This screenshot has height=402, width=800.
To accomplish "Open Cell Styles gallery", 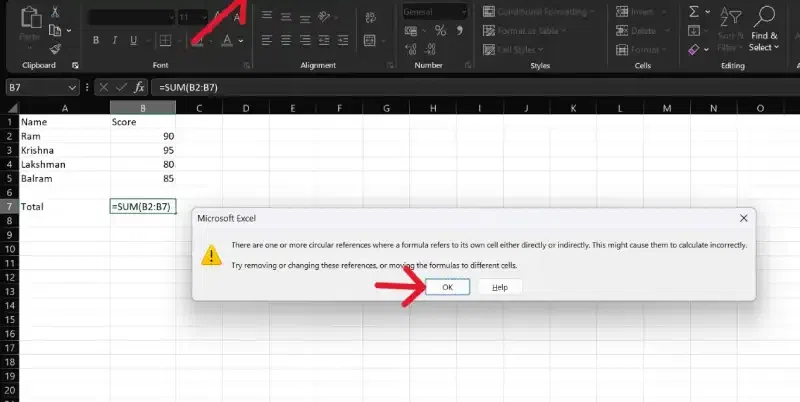I will tap(513, 49).
